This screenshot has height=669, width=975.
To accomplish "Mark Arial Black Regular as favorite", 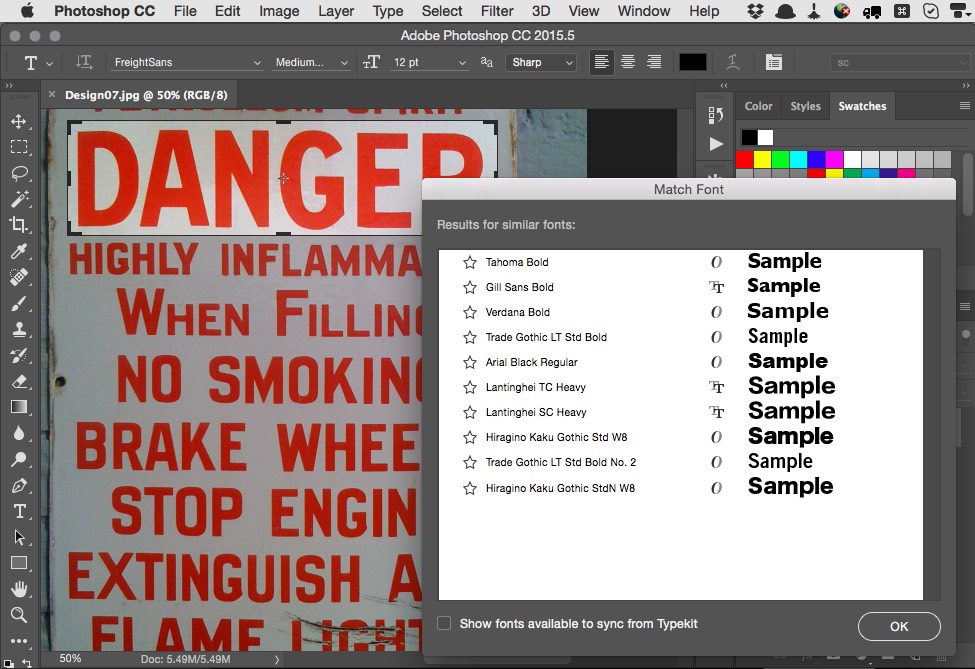I will coord(470,362).
